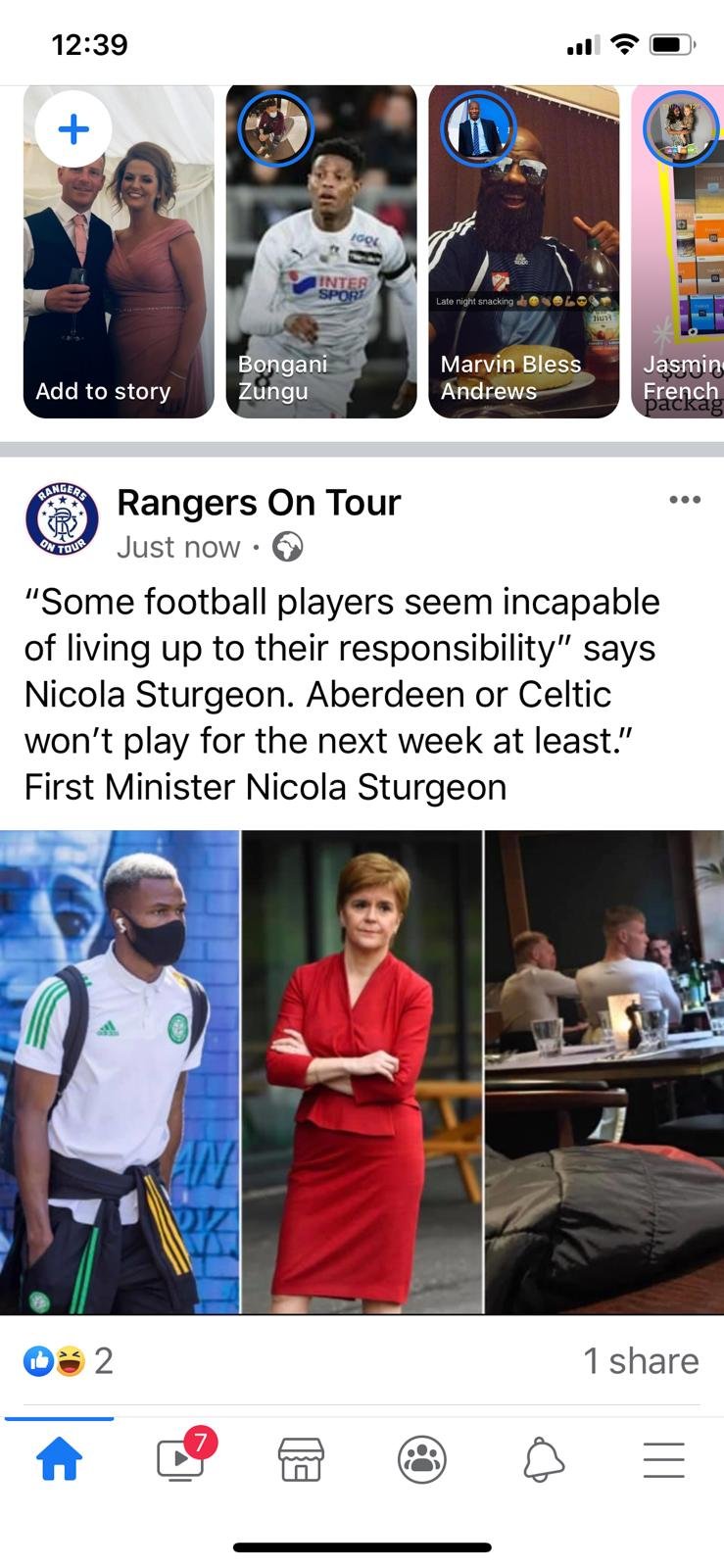View Marvin Bless Andrews' story
724x1568 pixels.
click(x=524, y=252)
